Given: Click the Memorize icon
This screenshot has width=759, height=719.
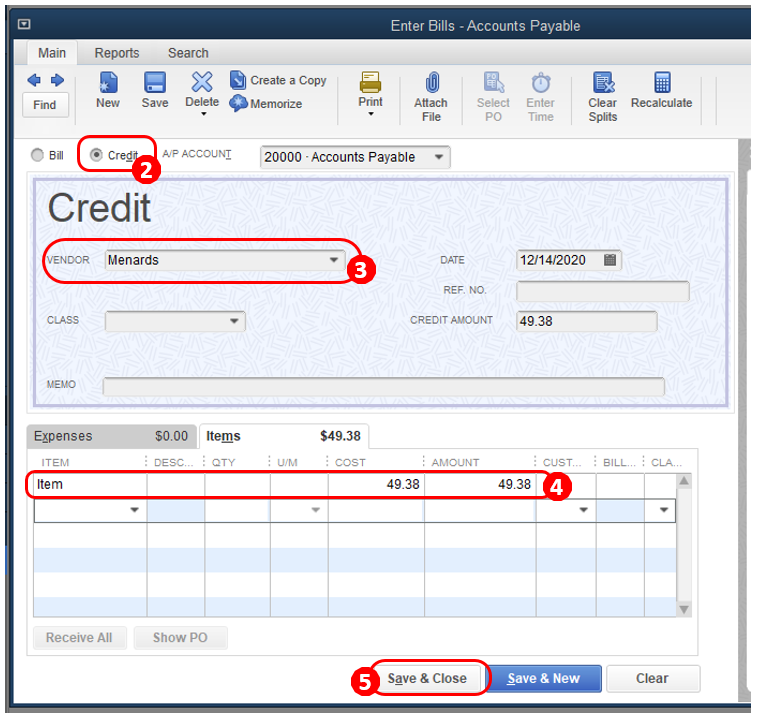Looking at the screenshot, I should click(x=238, y=103).
